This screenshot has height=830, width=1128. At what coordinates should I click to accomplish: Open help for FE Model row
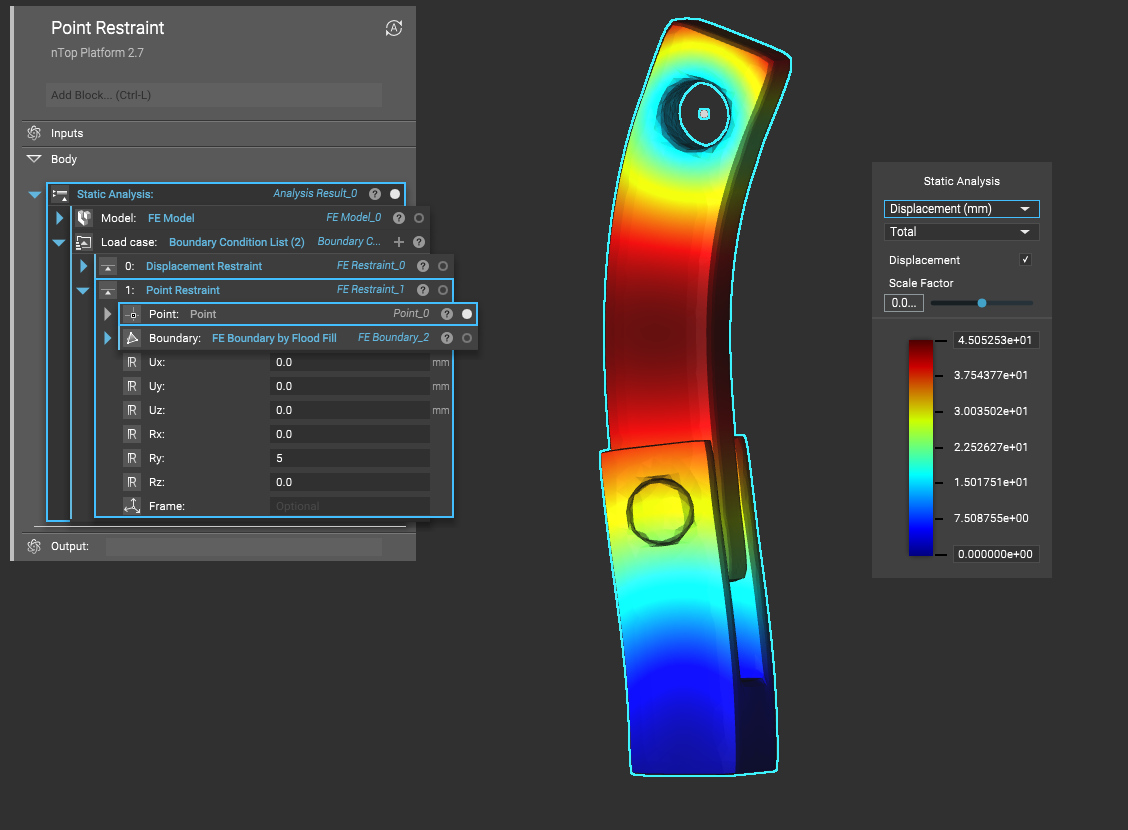coord(399,218)
